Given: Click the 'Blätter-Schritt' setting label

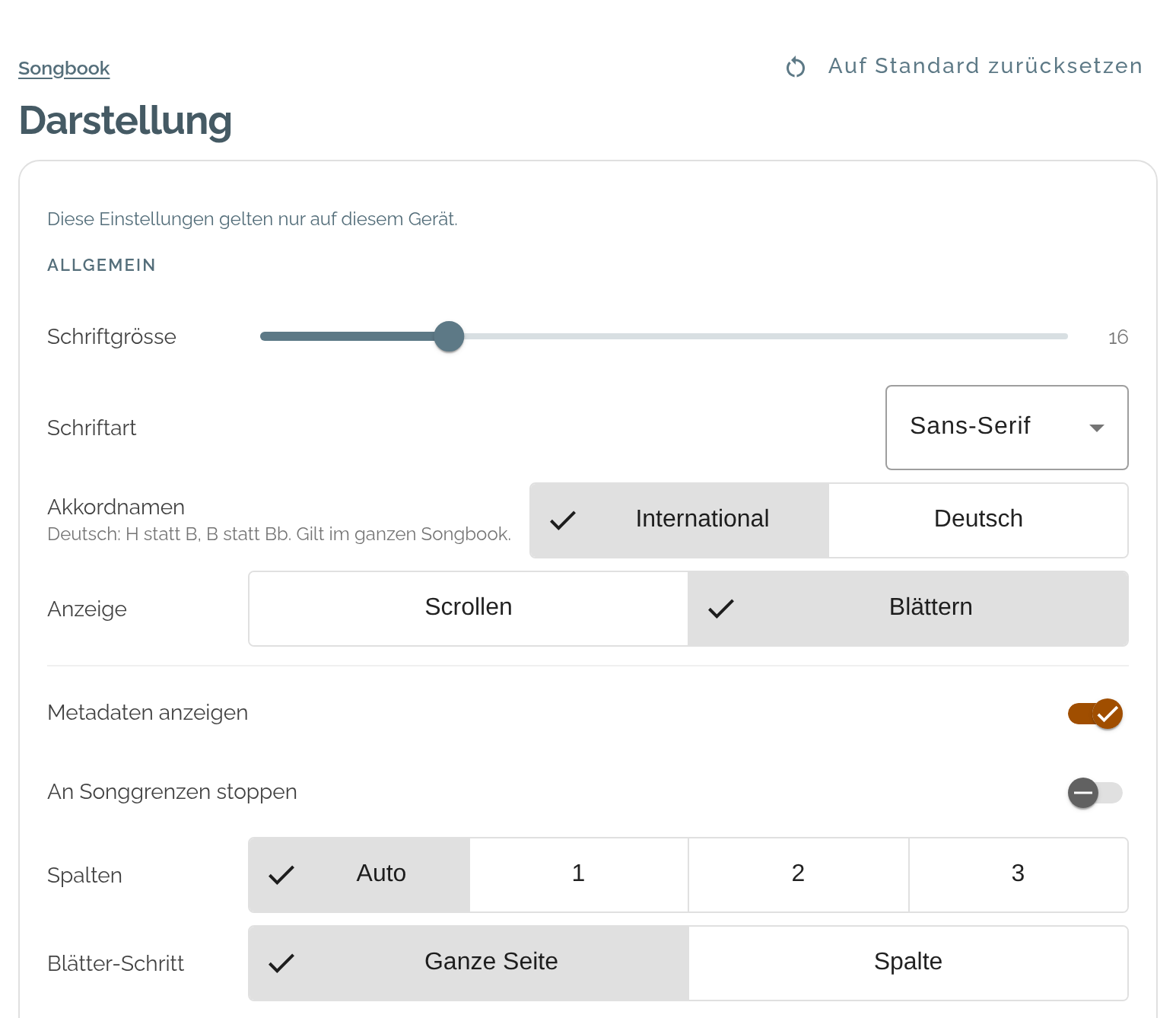Looking at the screenshot, I should (116, 963).
